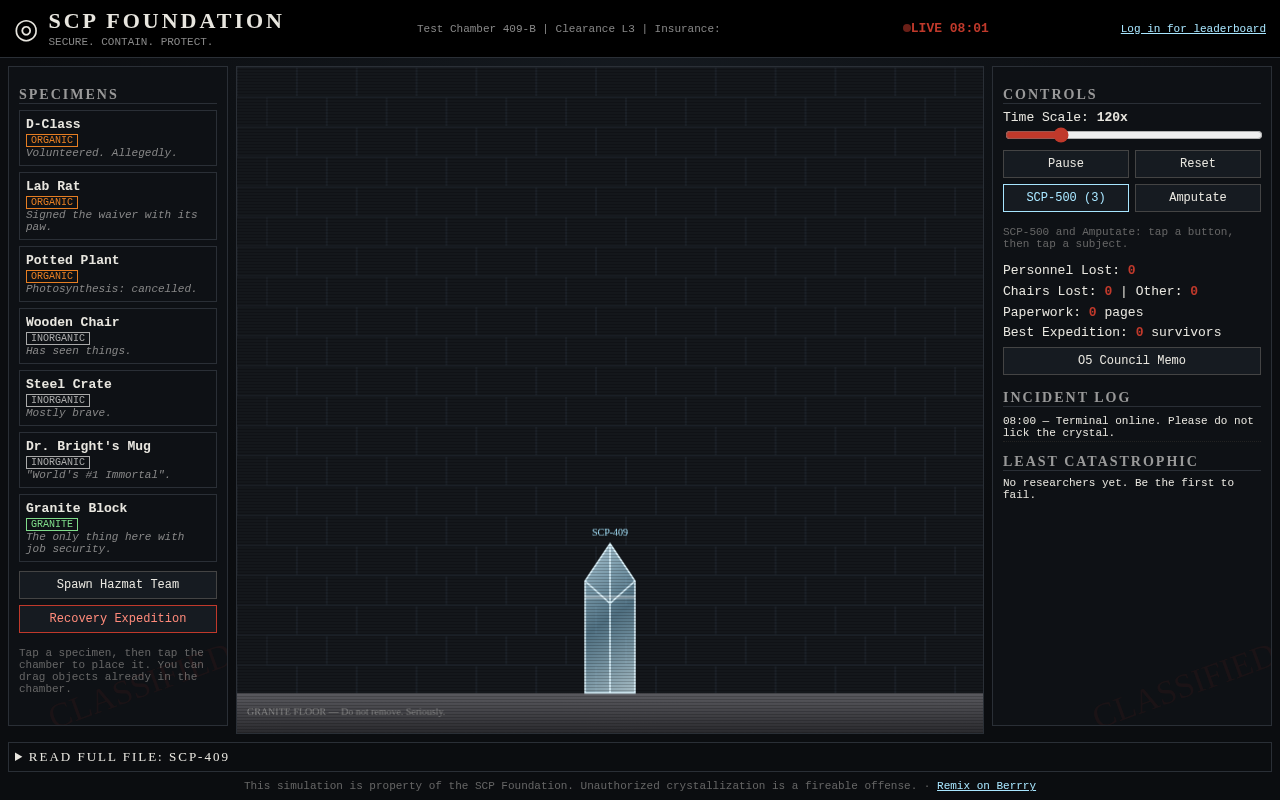Choose the Potted Plant specimen
1280x800 pixels.
pyautogui.click(x=118, y=274)
